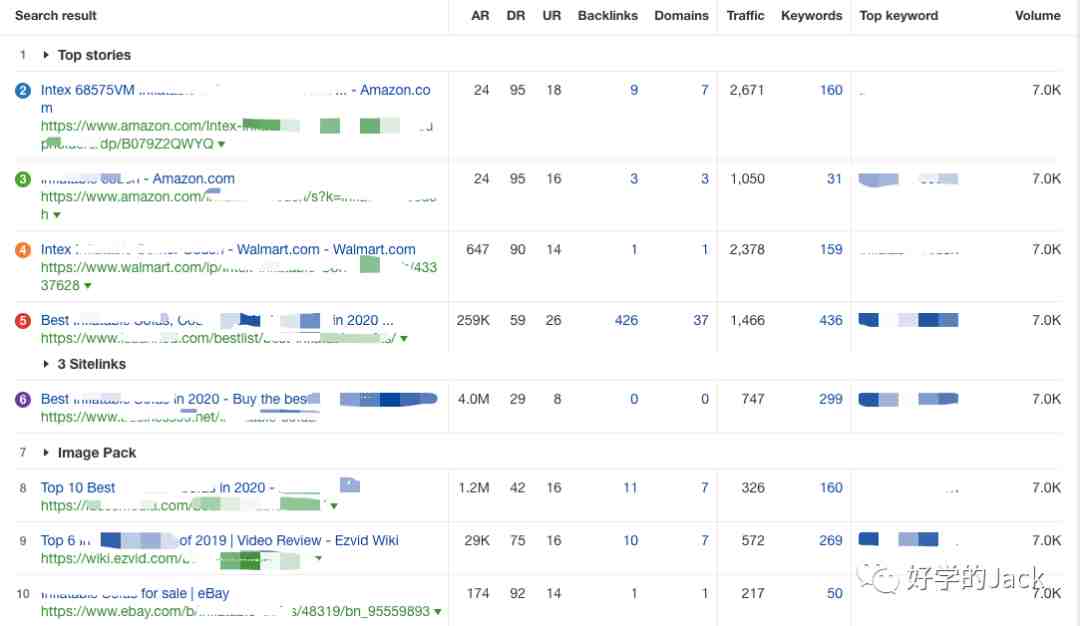The height and width of the screenshot is (626, 1080).
Task: Expand the Image Pack row
Action: click(x=46, y=453)
